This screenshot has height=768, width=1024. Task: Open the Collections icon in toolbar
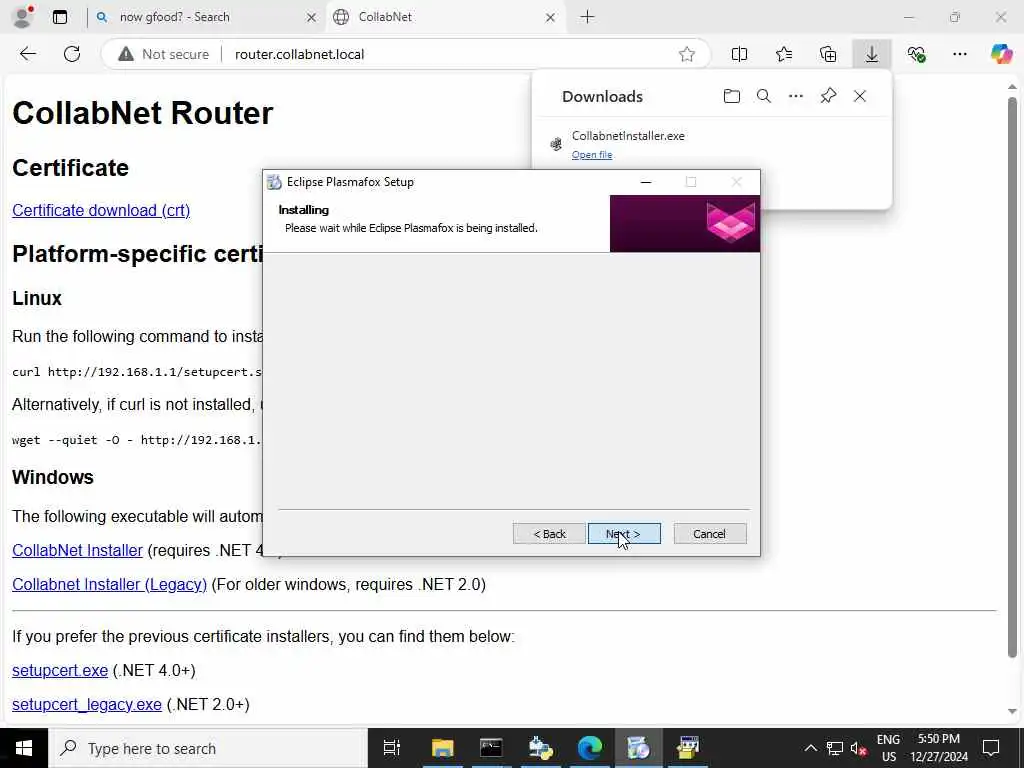pyautogui.click(x=828, y=54)
